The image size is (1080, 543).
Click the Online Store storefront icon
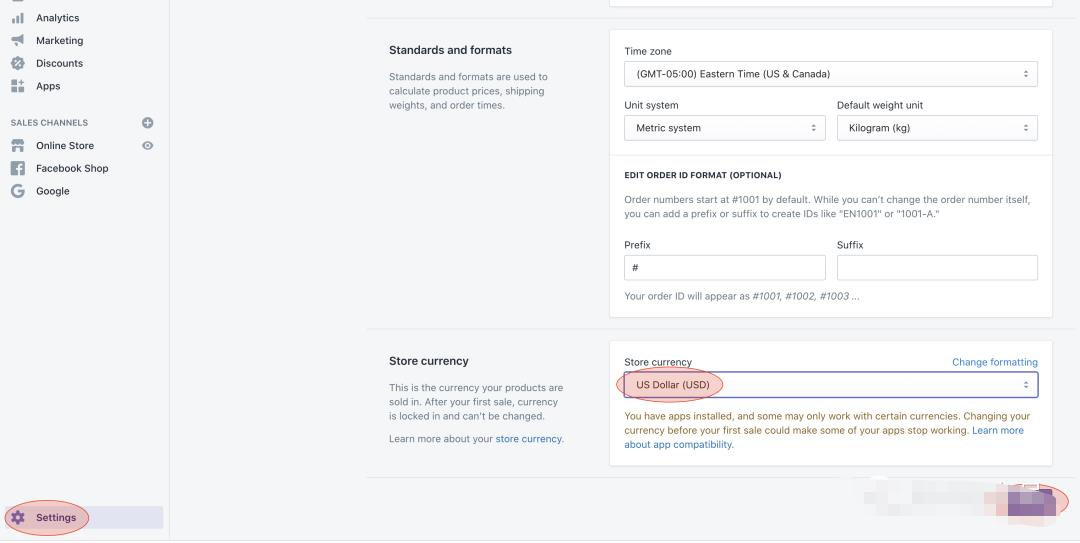click(x=17, y=146)
